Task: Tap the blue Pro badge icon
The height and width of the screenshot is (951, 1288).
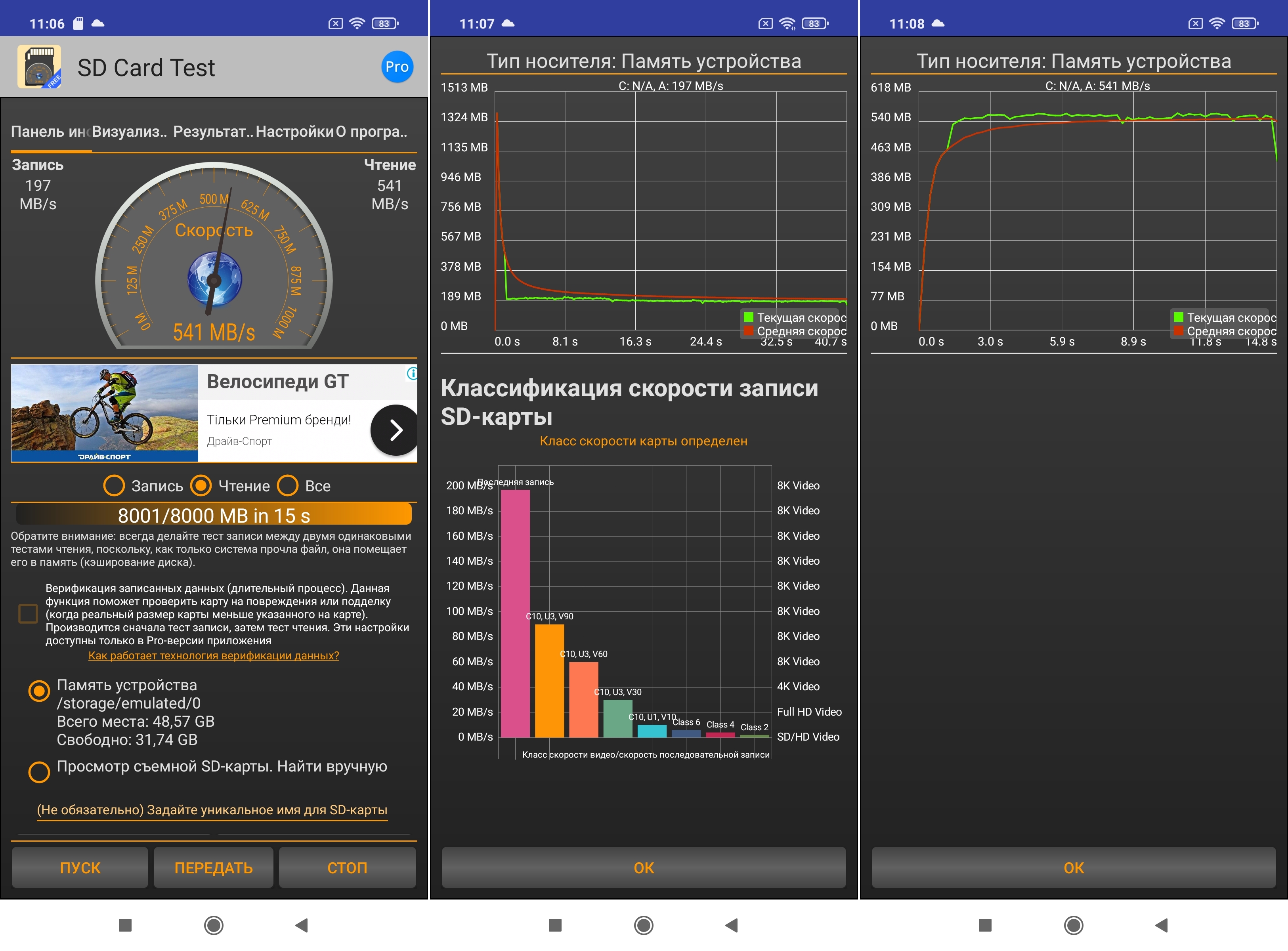Action: point(397,67)
